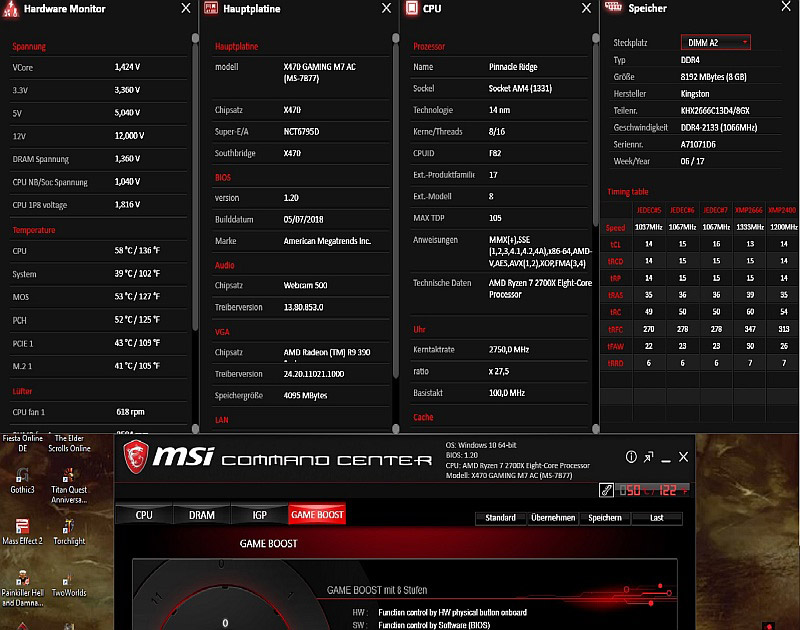The height and width of the screenshot is (630, 800).
Task: Click the Hardware Monitor panel scrollbar
Action: coord(195,184)
